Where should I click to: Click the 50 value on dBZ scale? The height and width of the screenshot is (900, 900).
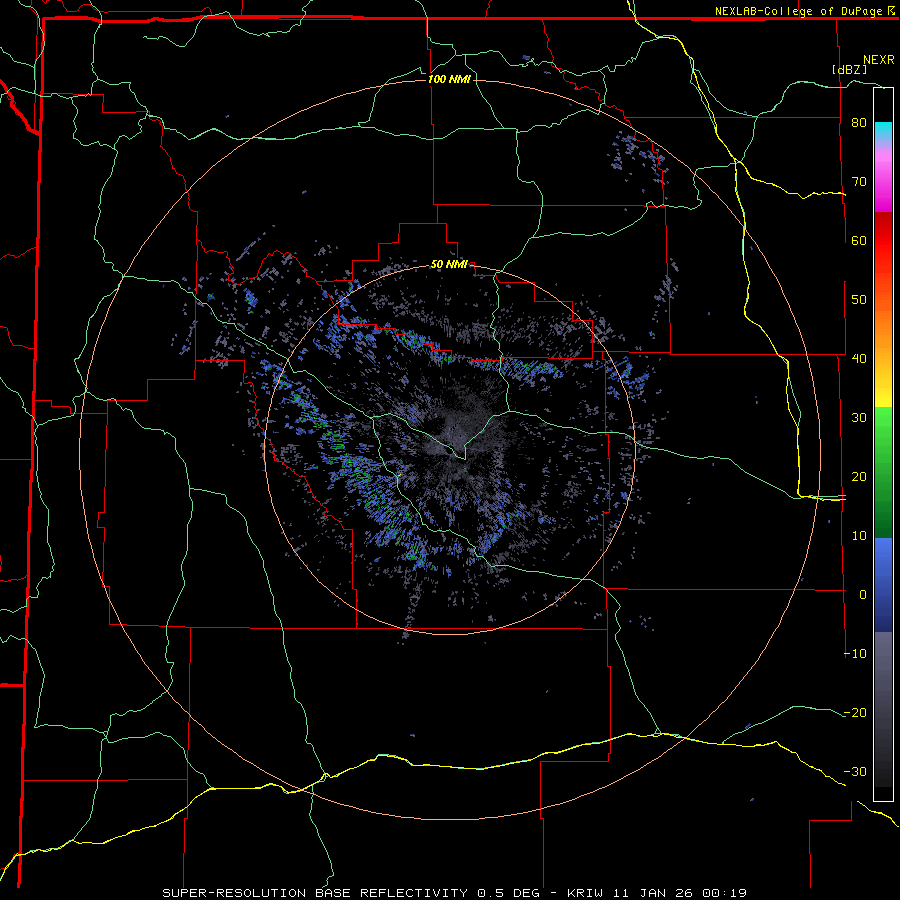coord(859,300)
